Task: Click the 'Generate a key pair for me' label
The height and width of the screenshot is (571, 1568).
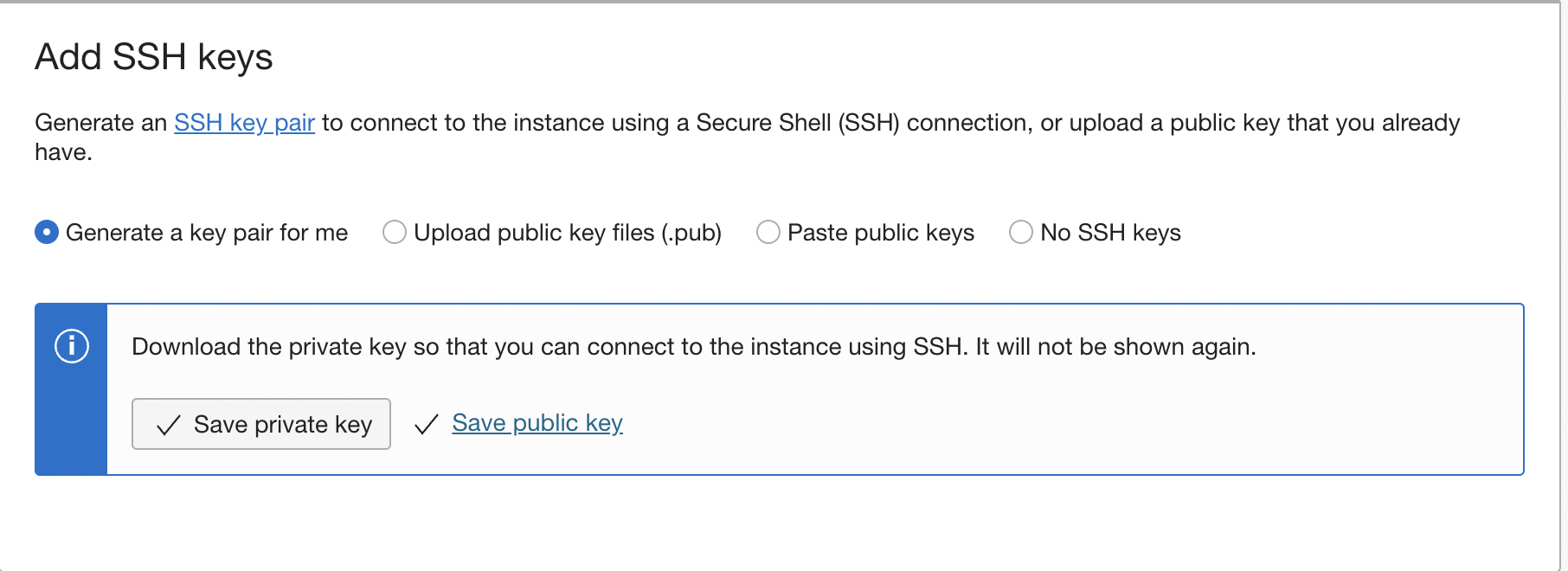Action: (207, 233)
